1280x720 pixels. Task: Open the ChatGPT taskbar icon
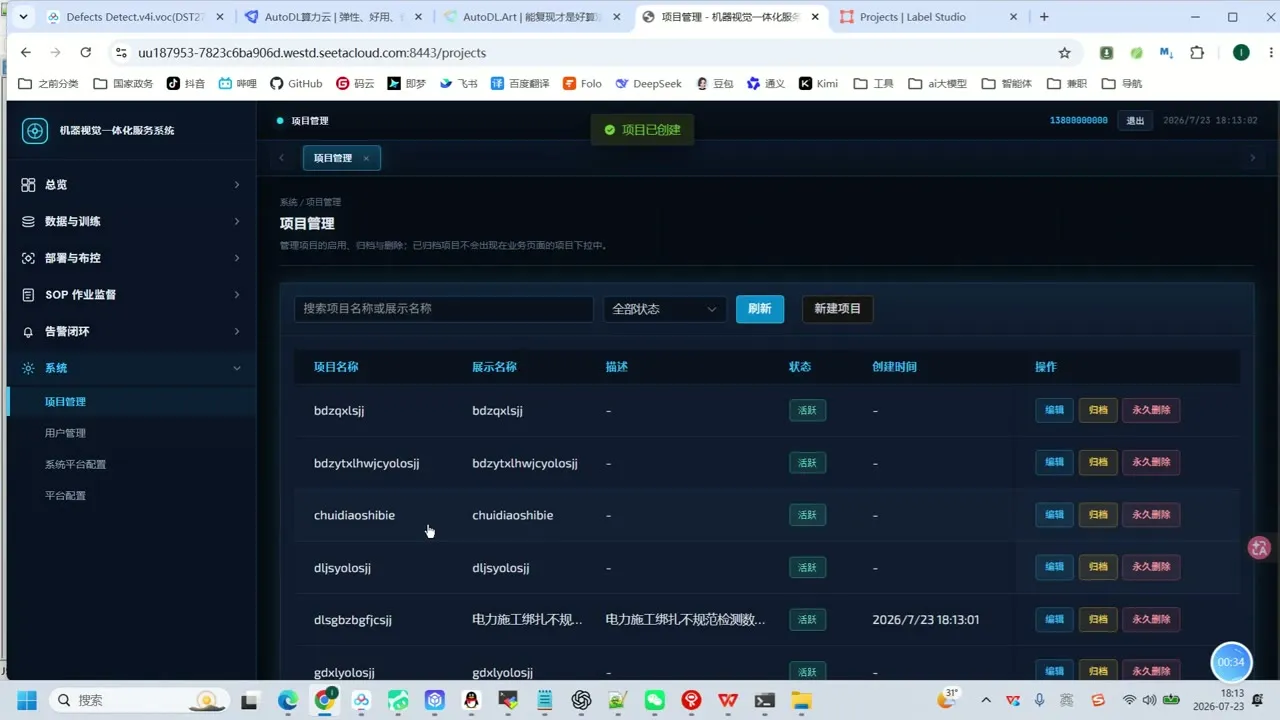pos(581,700)
